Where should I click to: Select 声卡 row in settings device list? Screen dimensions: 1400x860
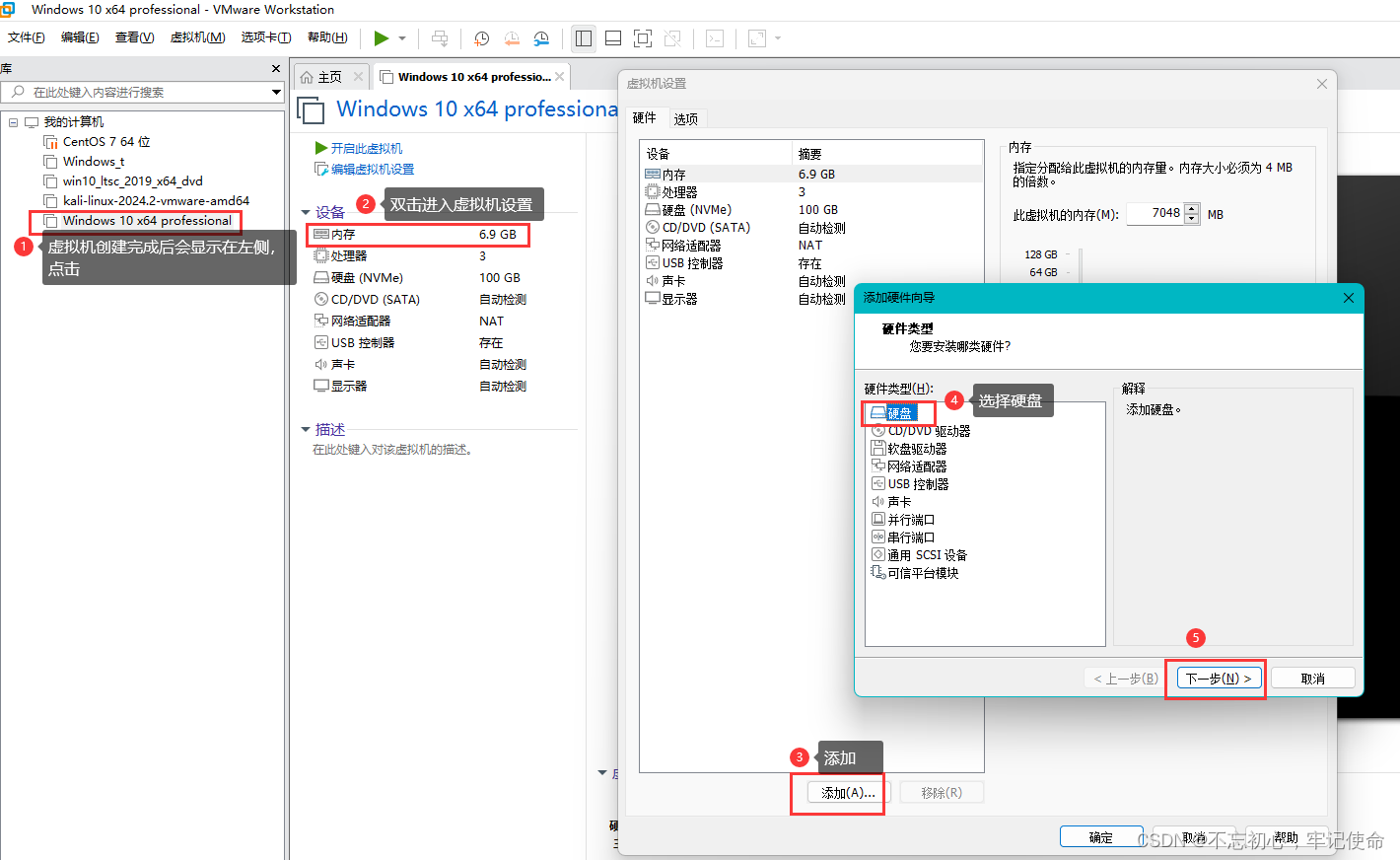[x=812, y=281]
